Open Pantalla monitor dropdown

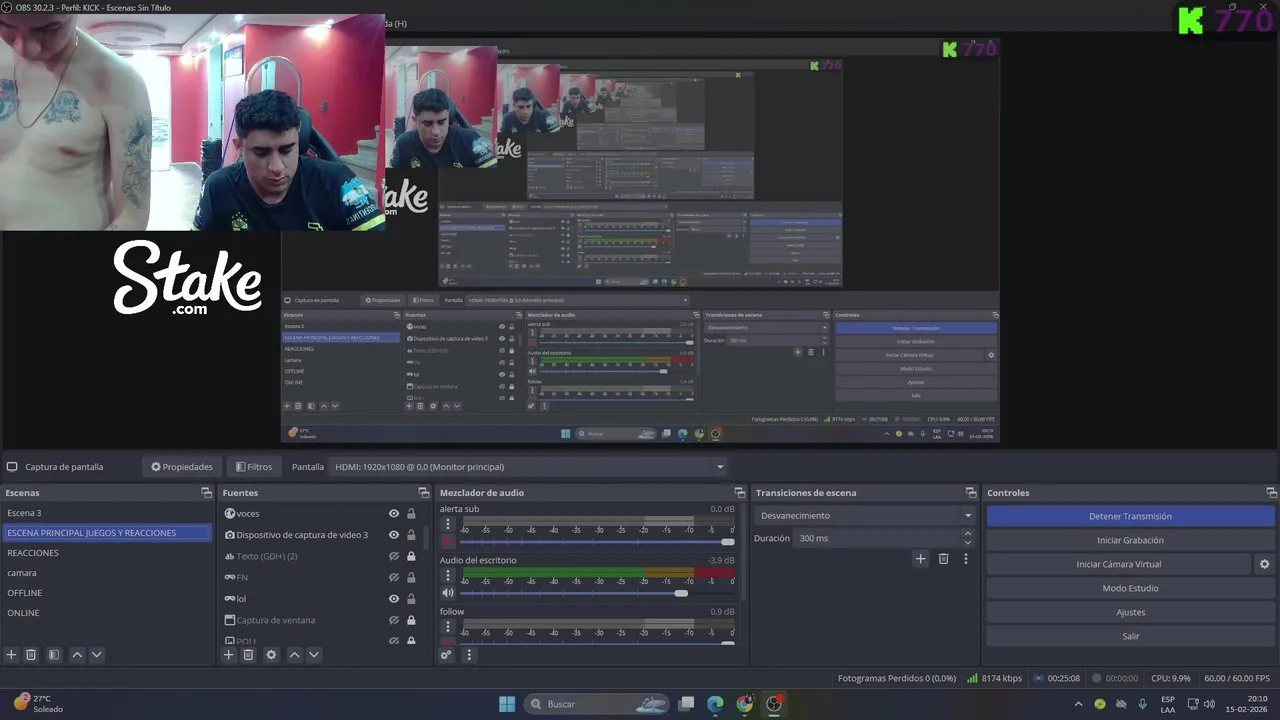pos(529,467)
